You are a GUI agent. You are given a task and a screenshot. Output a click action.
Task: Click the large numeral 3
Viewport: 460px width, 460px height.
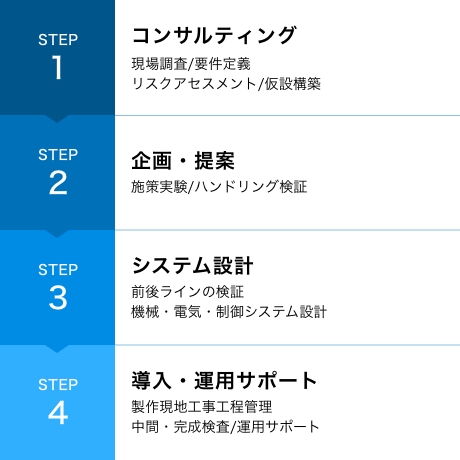(58, 298)
